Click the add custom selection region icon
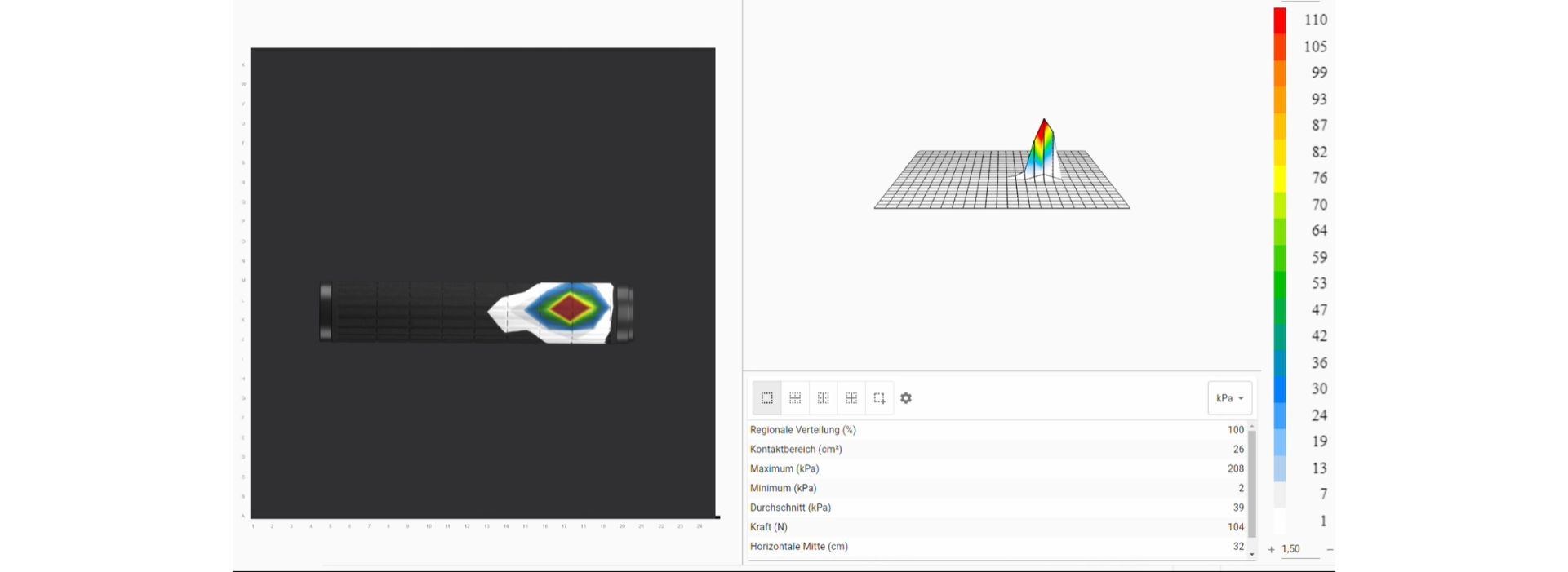1568x572 pixels. [879, 398]
